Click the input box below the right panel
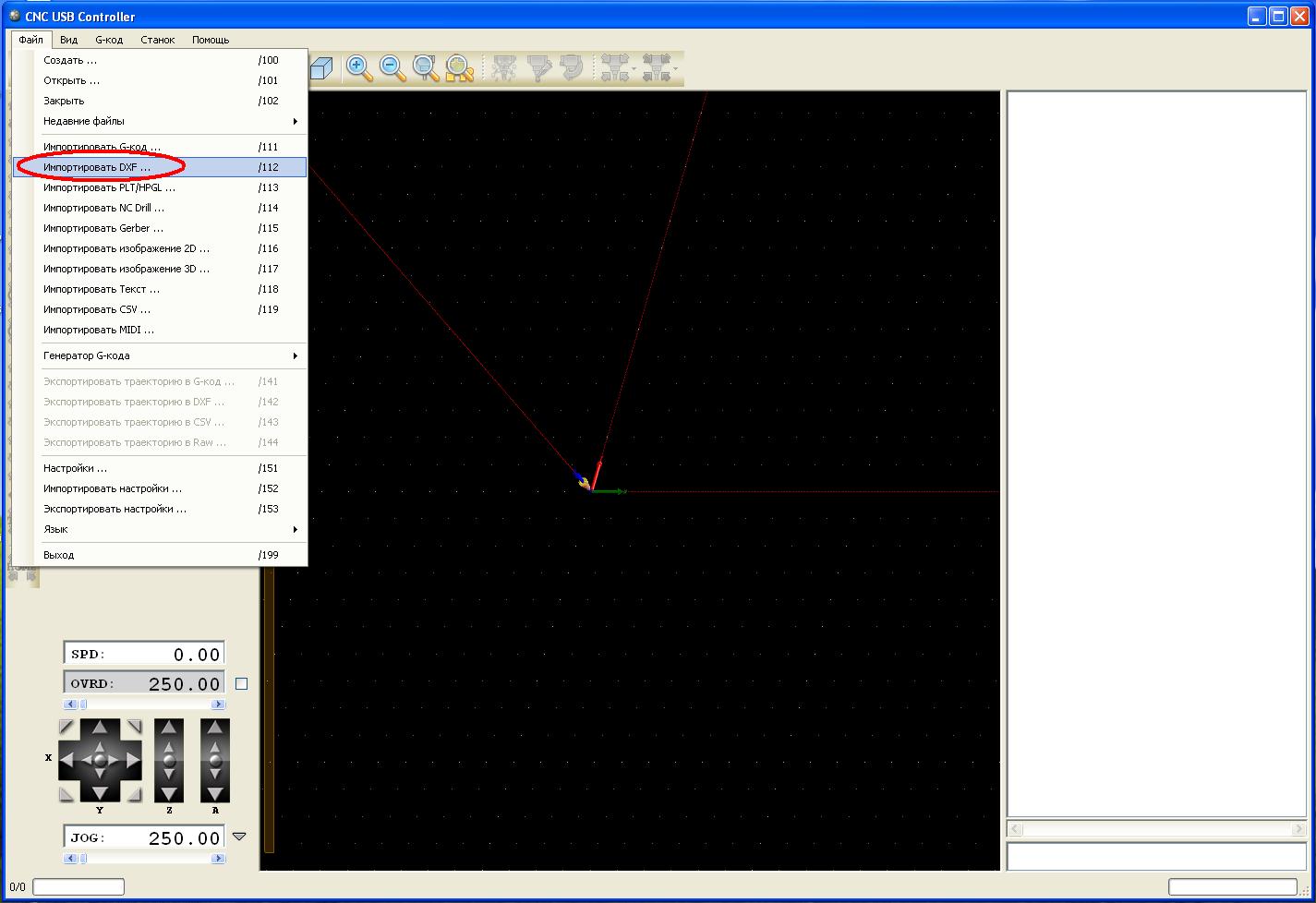The image size is (1316, 903). coord(1155,856)
